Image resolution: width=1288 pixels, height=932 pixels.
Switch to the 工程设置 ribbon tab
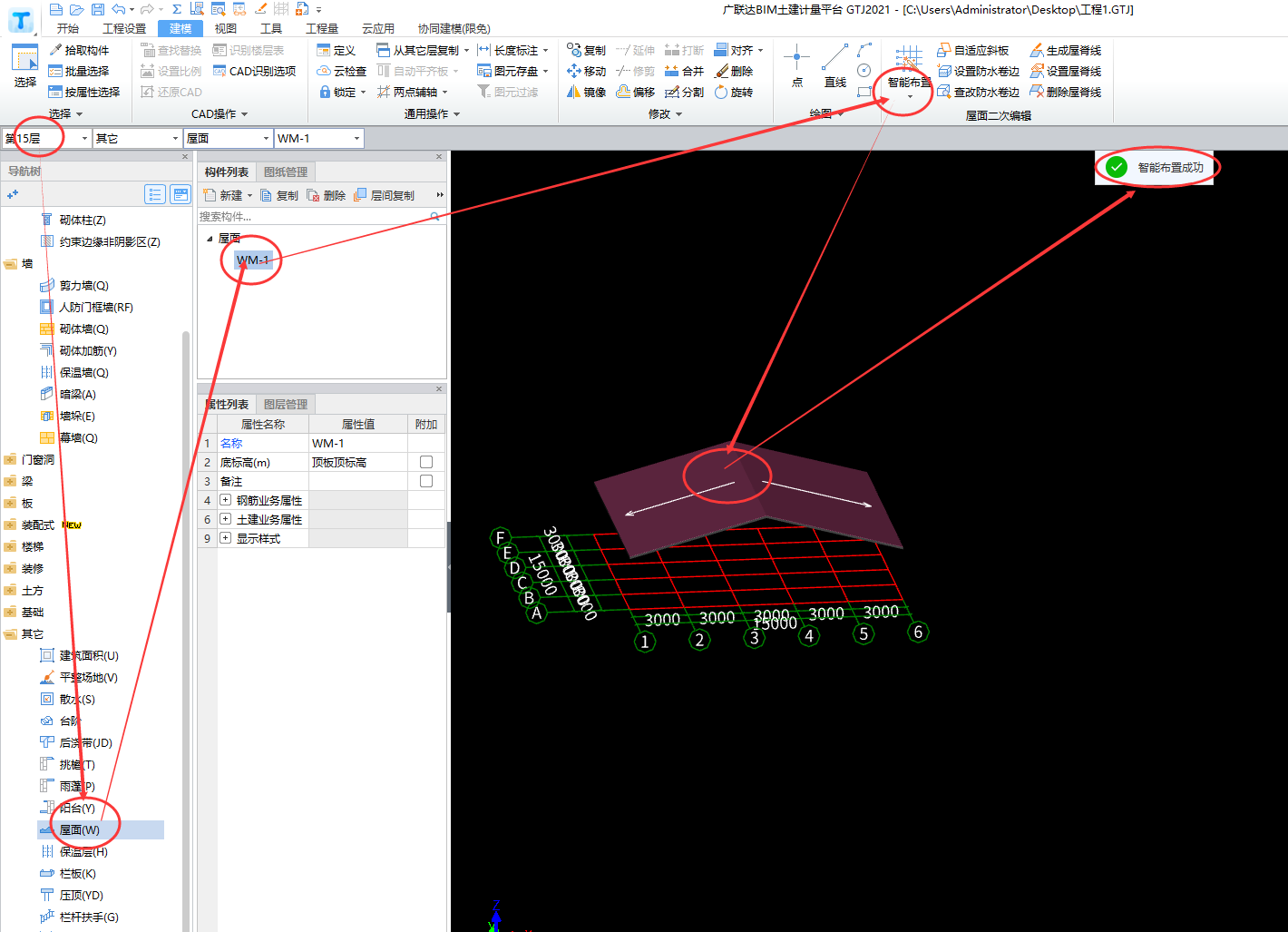124,28
